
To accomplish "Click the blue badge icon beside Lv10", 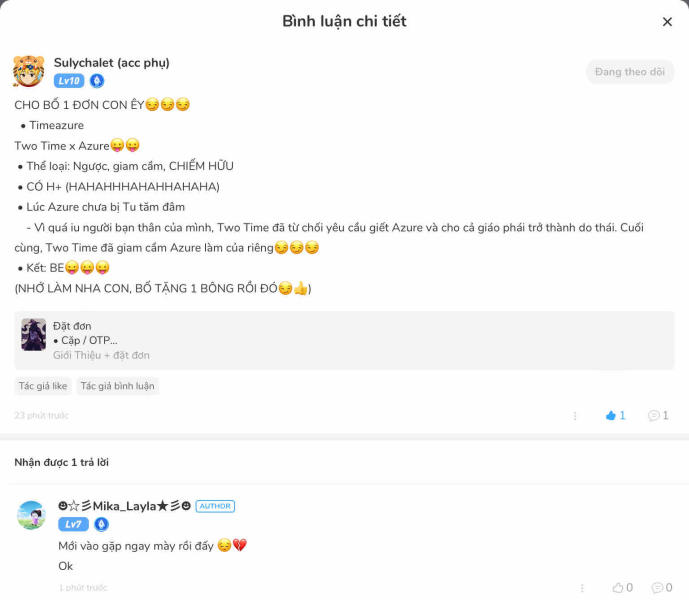I will (x=97, y=81).
